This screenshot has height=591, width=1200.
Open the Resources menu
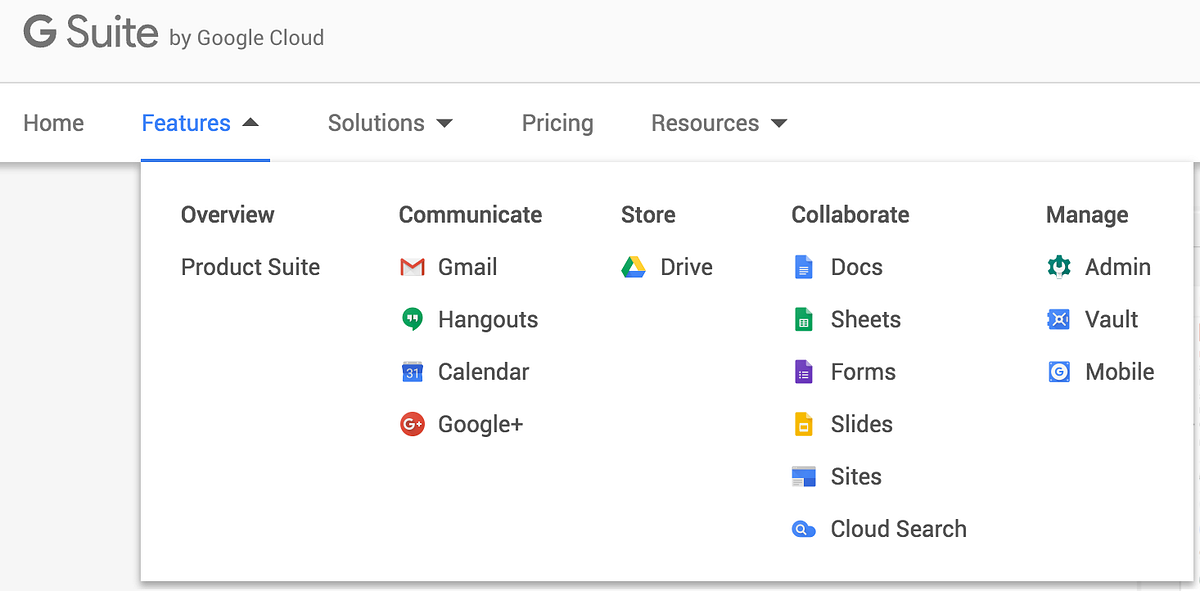(705, 123)
